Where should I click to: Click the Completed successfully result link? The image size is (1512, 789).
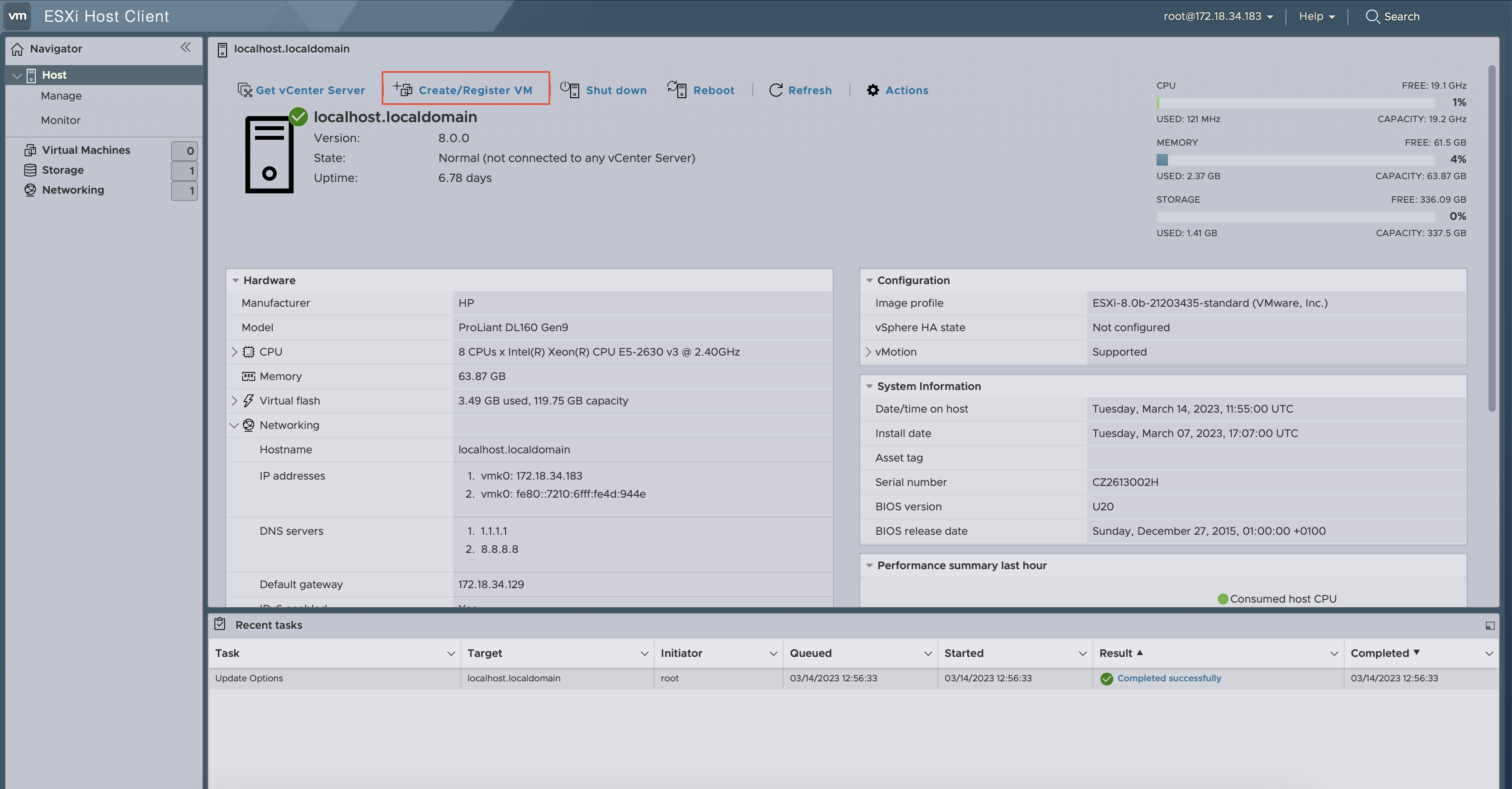(x=1169, y=678)
